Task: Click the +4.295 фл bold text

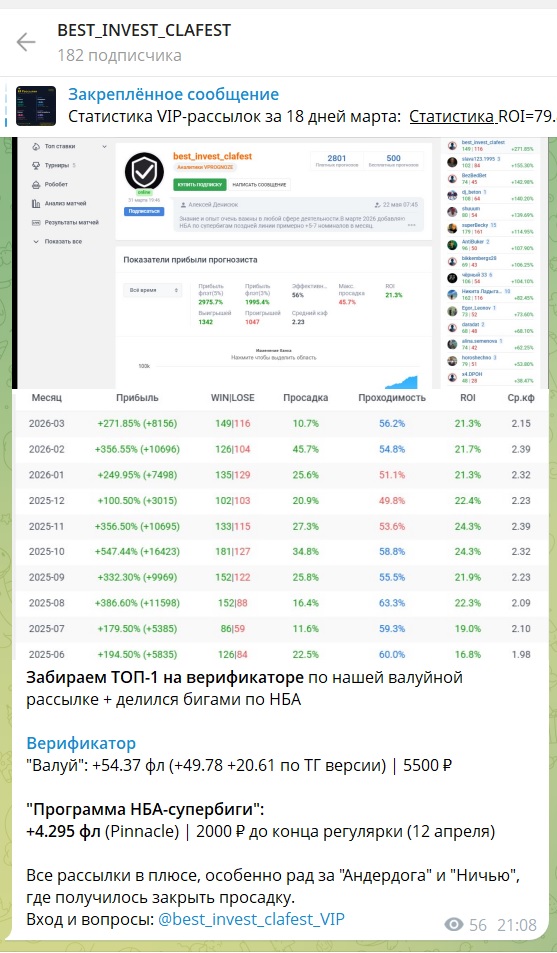Action: point(63,831)
